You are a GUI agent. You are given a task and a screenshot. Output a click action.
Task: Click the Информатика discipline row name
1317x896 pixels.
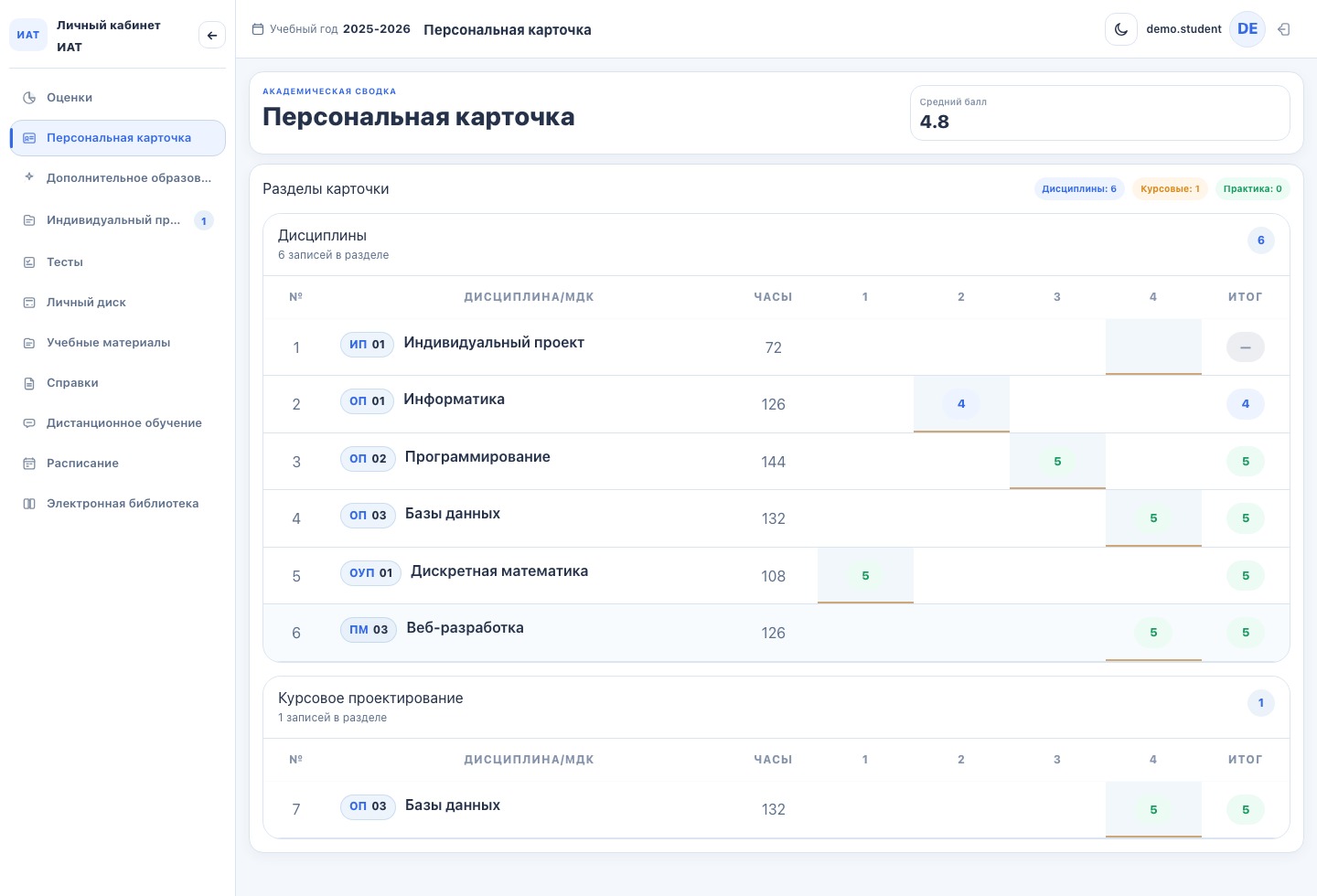click(x=455, y=400)
